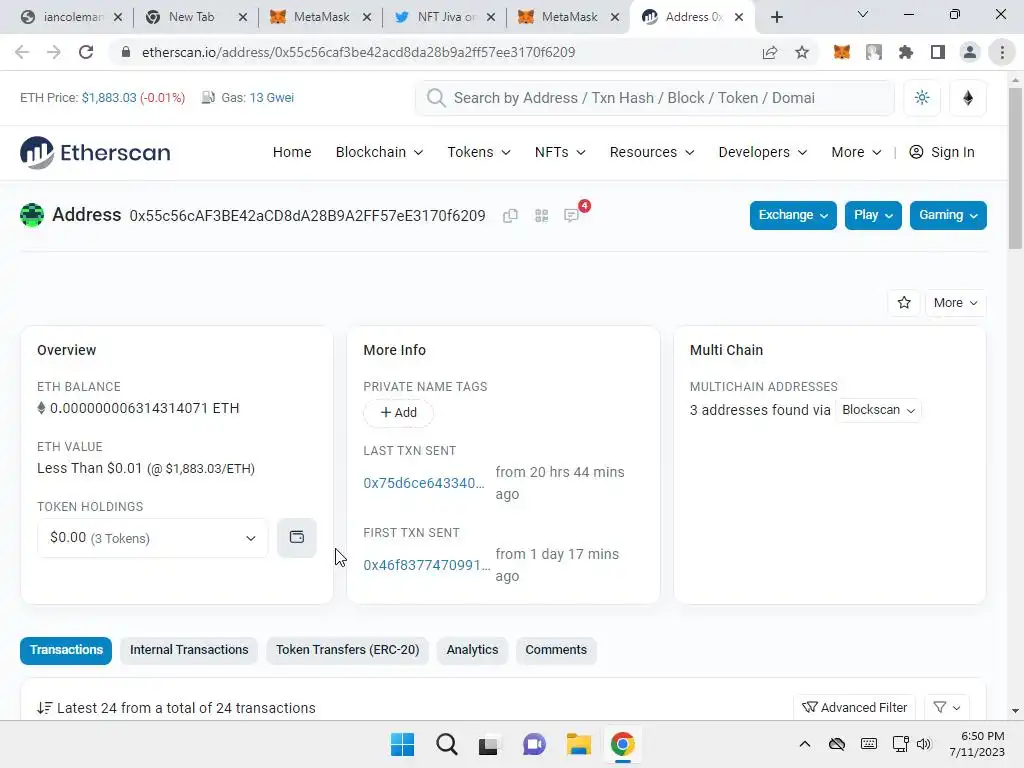Open Windows taskbar search
This screenshot has height=768, width=1024.
click(447, 744)
